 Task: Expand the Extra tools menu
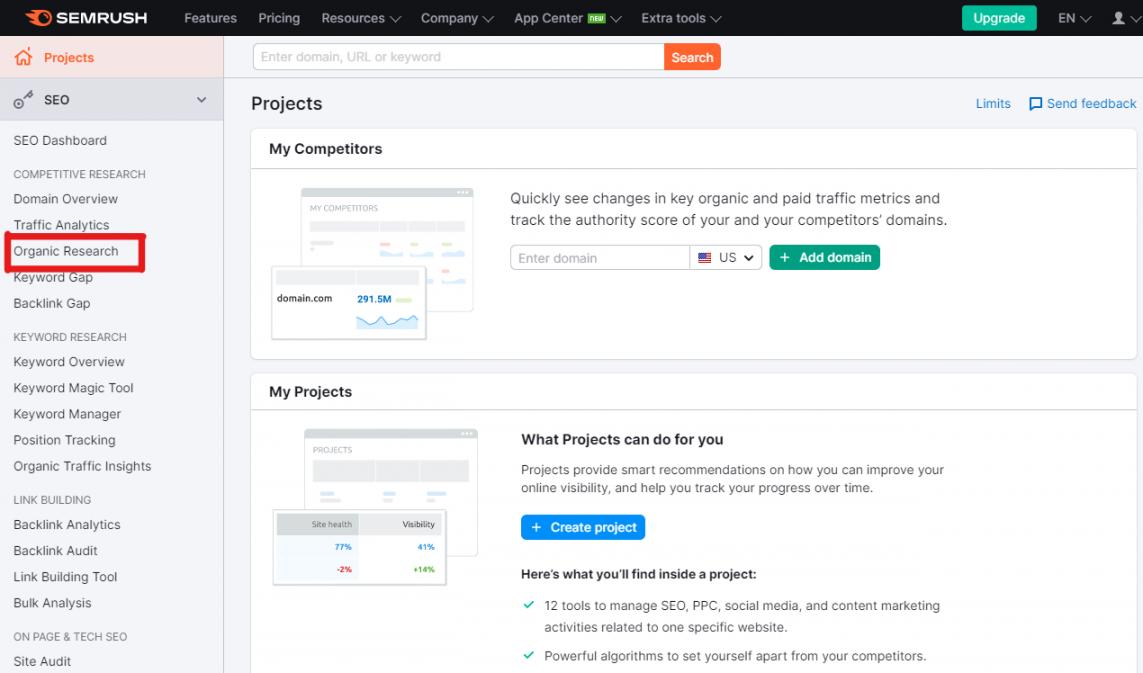tap(680, 18)
